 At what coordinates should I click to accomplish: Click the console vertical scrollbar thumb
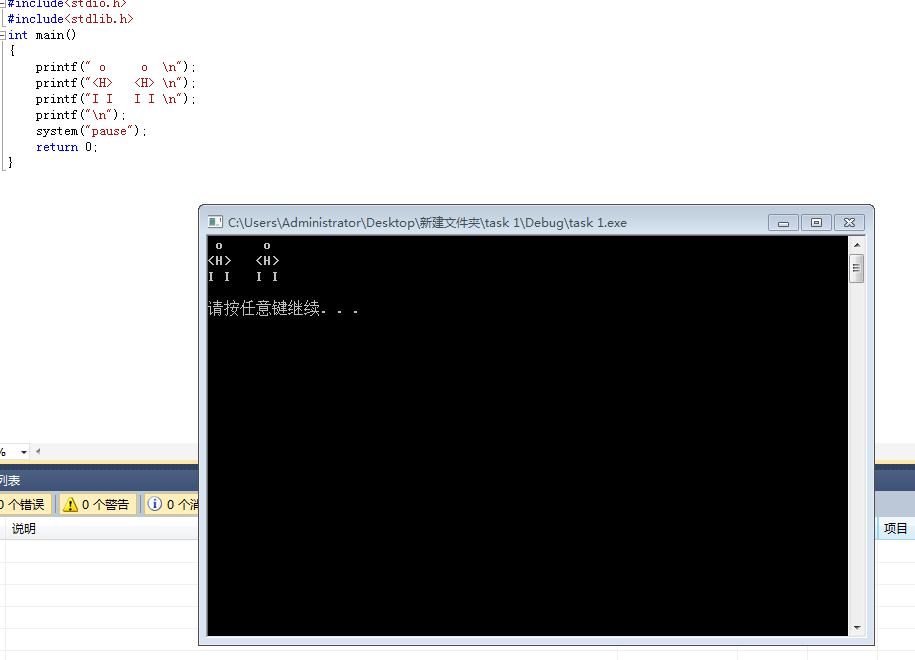coord(857,268)
